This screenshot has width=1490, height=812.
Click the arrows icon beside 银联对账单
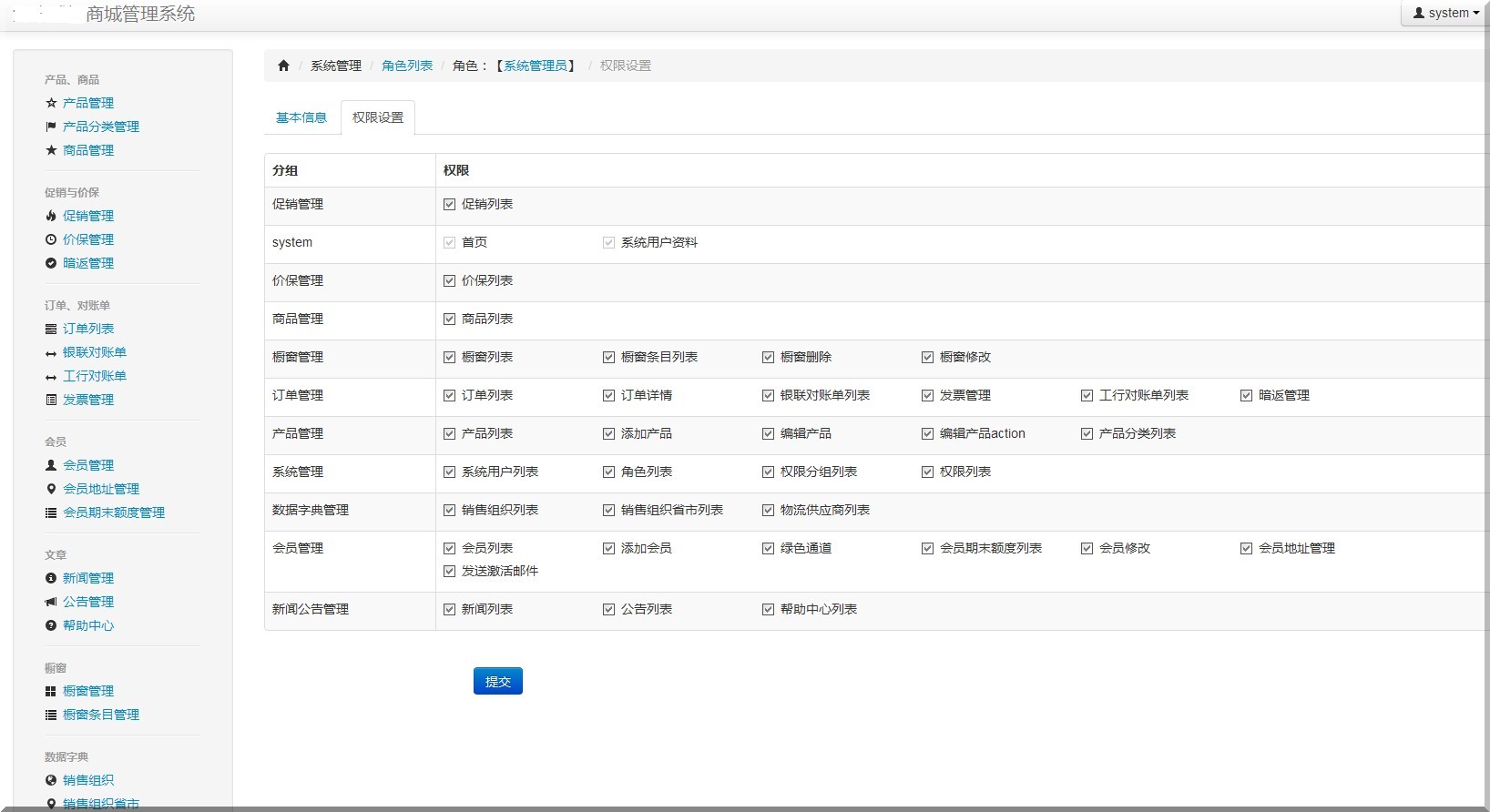51,353
